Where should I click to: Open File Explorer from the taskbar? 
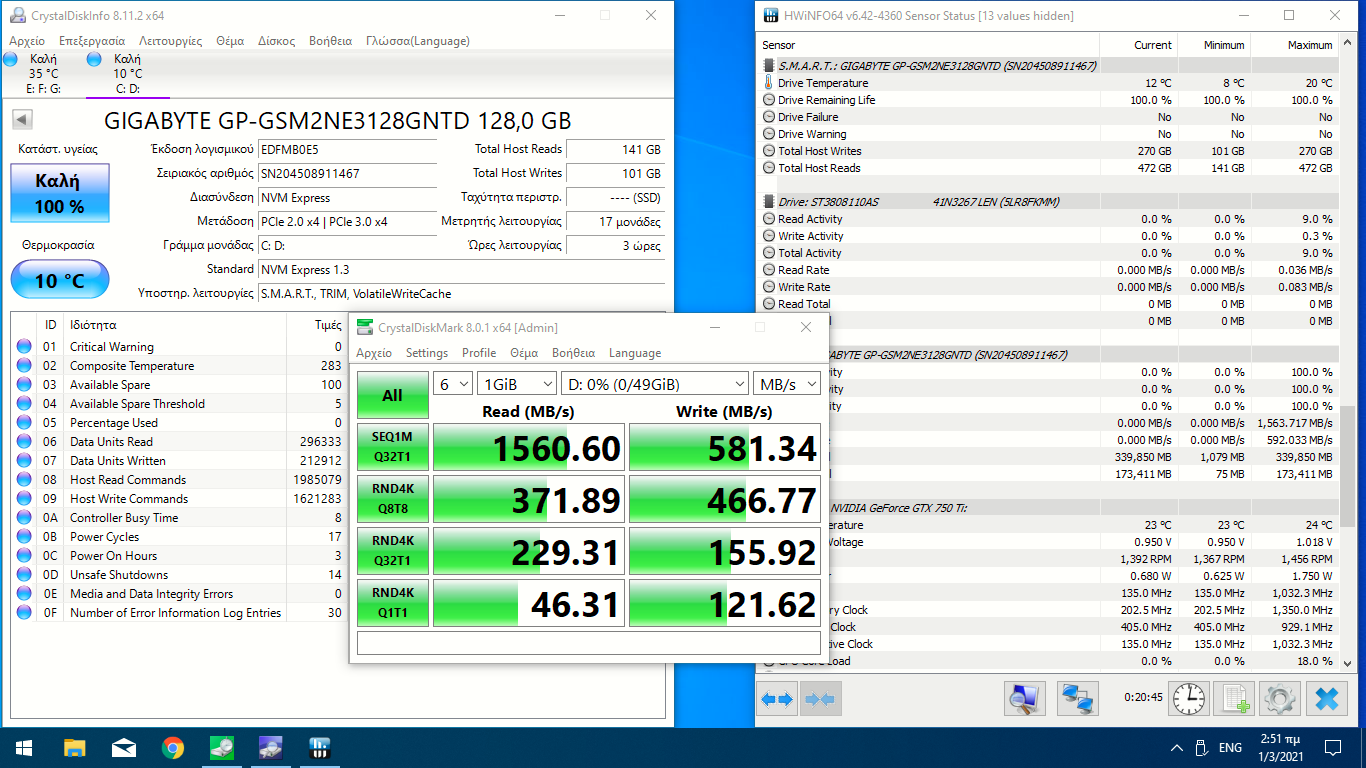click(74, 747)
